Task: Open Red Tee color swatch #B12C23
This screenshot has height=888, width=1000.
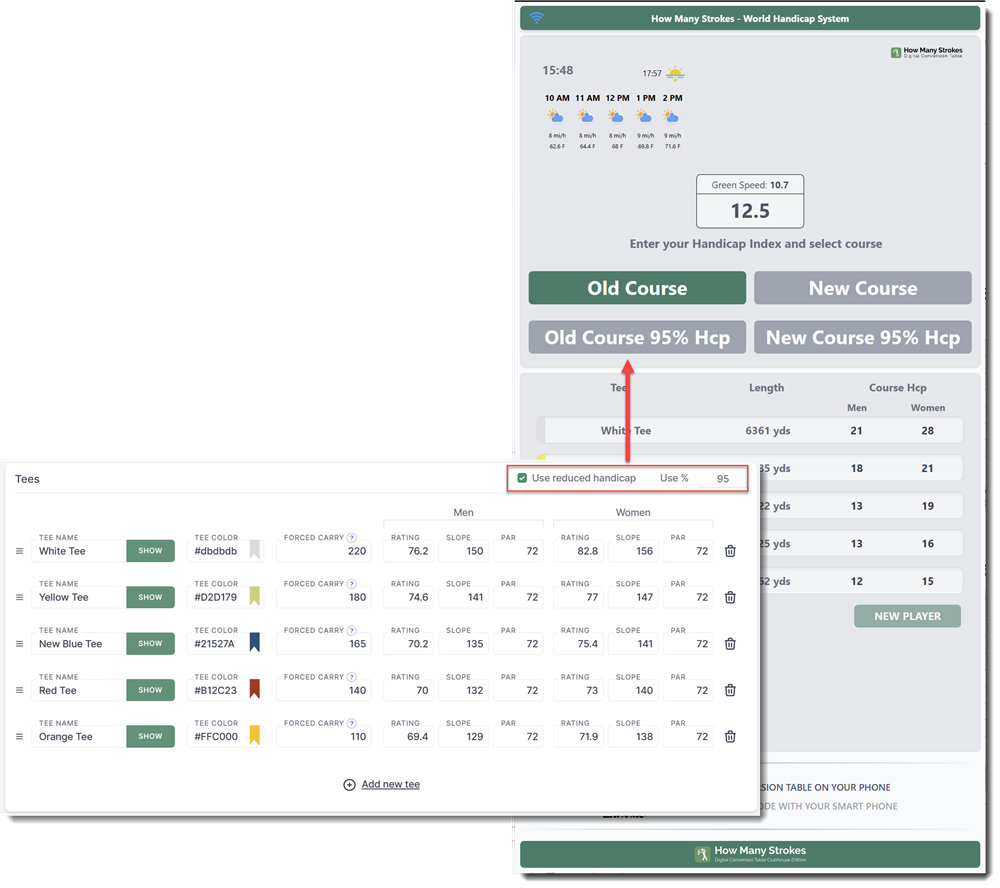Action: pyautogui.click(x=254, y=689)
